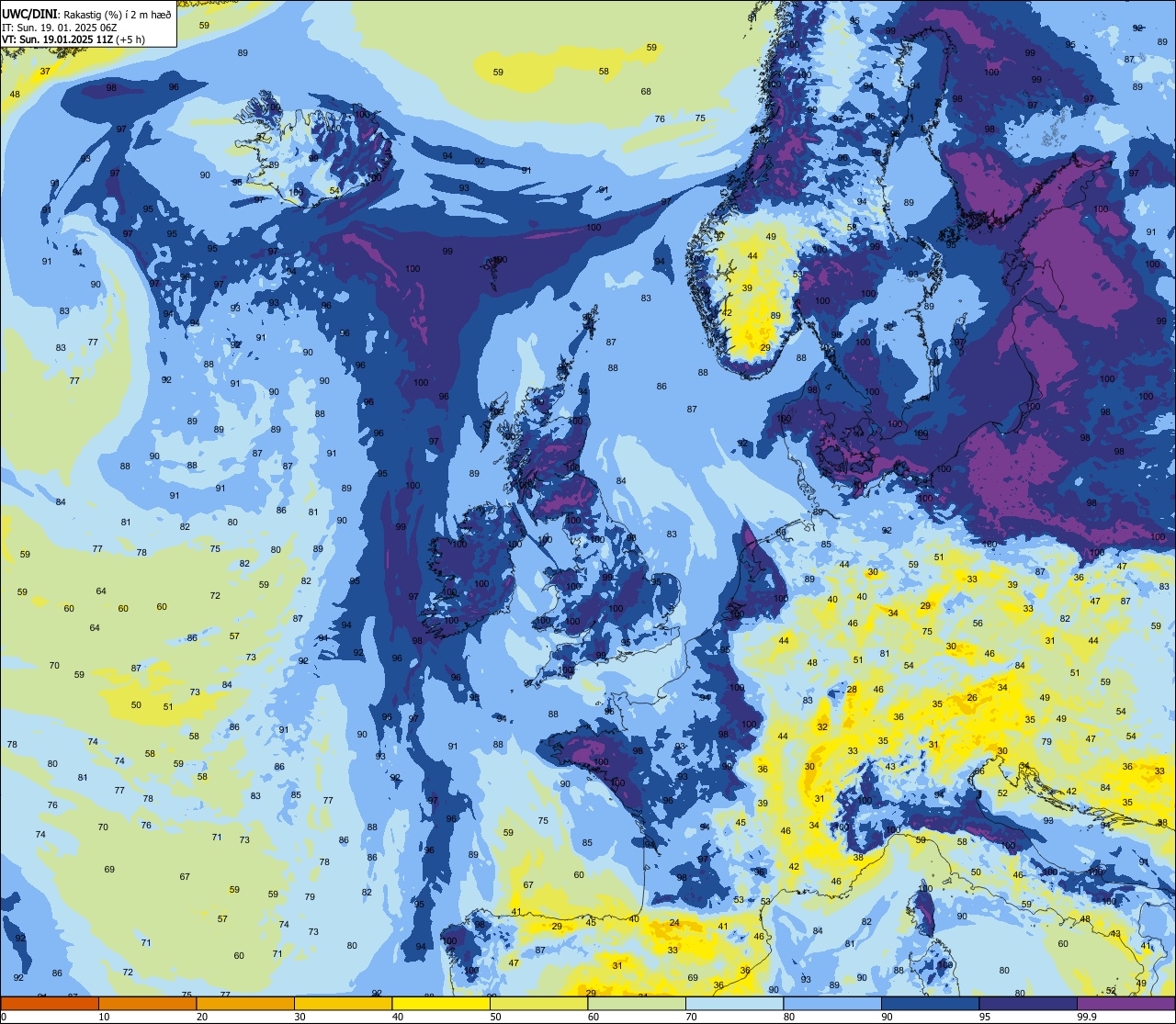Click the 20–30 amber legend swatch
Screen dimensions: 1176x1024
point(245,1003)
